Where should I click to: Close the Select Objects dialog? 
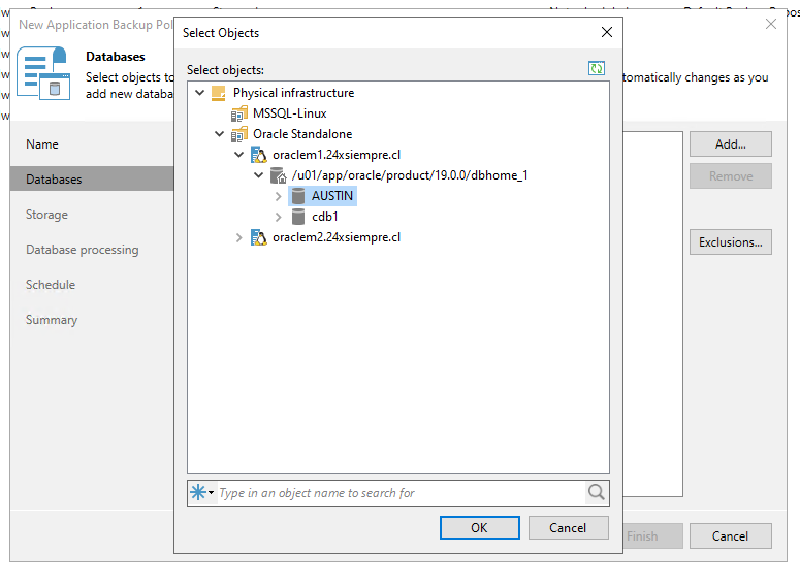click(607, 33)
